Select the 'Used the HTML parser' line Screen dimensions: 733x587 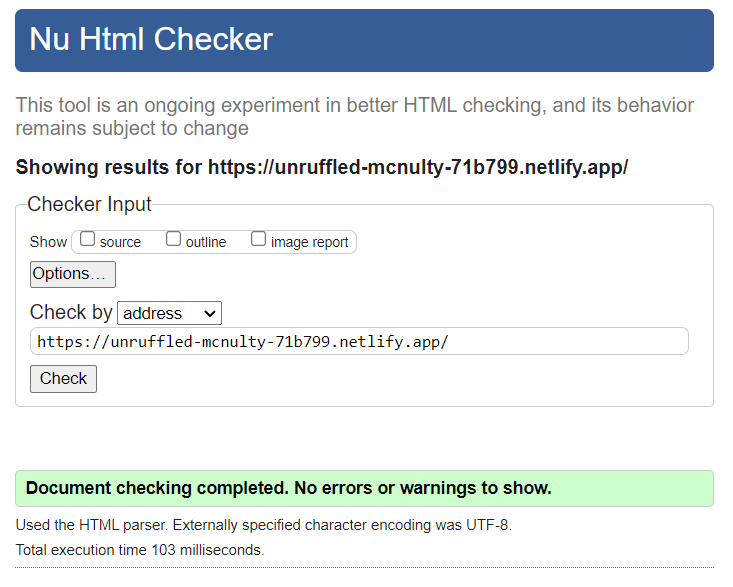point(264,525)
